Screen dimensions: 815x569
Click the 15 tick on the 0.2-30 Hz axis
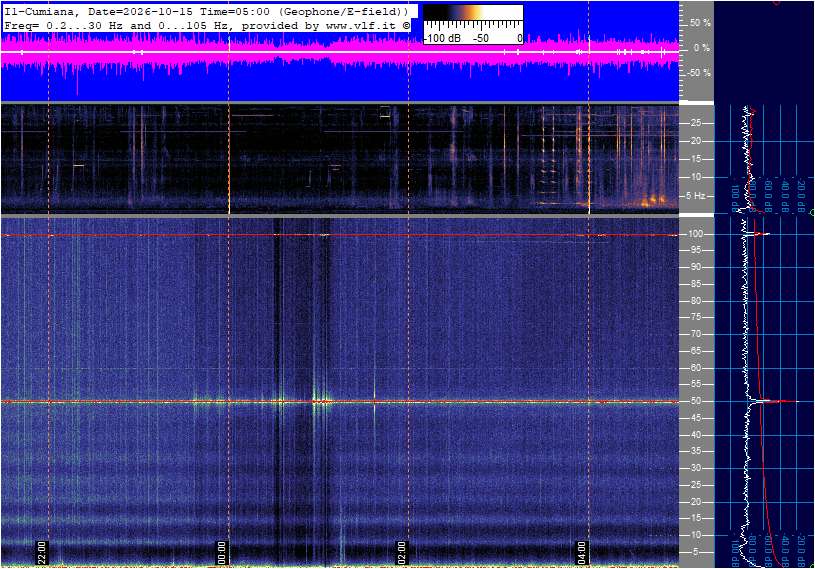tap(695, 159)
